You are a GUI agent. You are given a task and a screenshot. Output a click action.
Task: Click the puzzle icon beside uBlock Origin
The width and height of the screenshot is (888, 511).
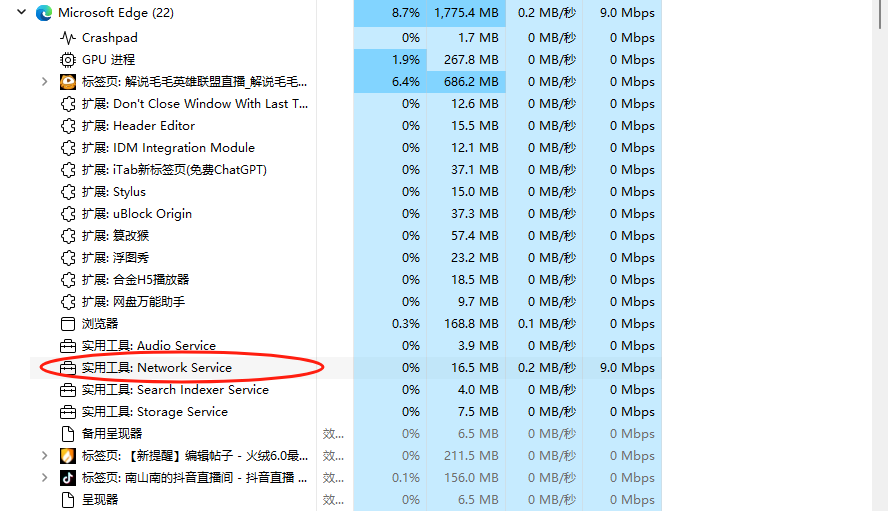click(x=68, y=214)
